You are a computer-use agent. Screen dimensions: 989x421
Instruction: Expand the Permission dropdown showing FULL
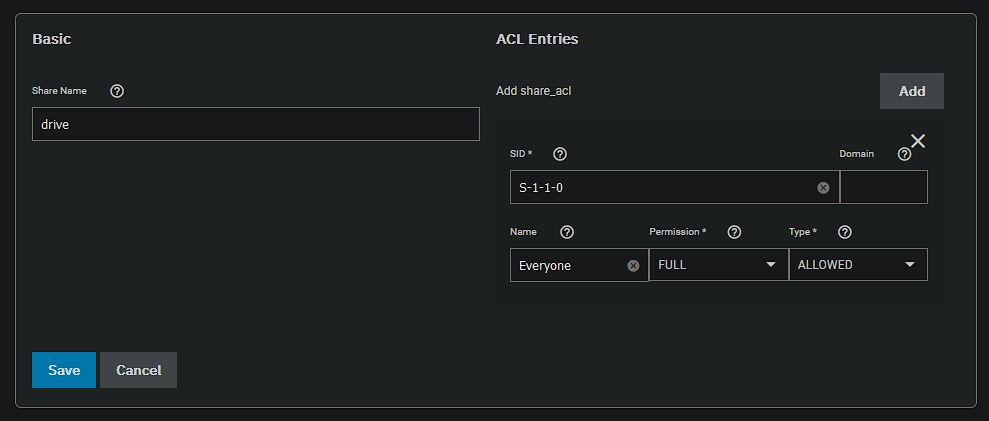(x=718, y=264)
